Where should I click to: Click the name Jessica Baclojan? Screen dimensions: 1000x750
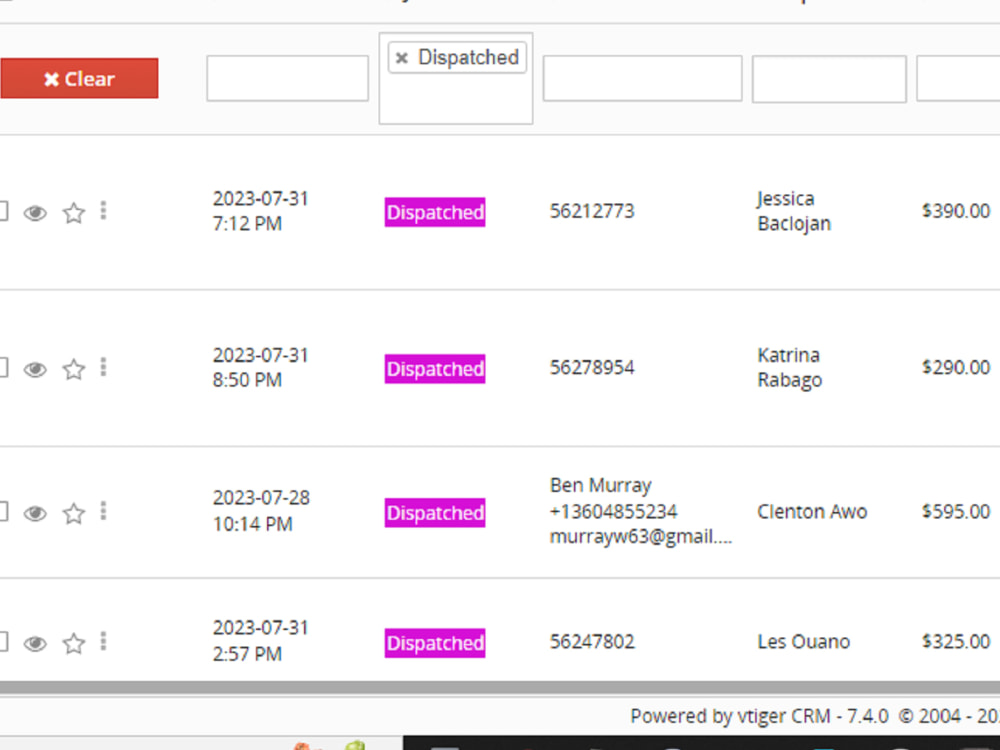(x=794, y=211)
